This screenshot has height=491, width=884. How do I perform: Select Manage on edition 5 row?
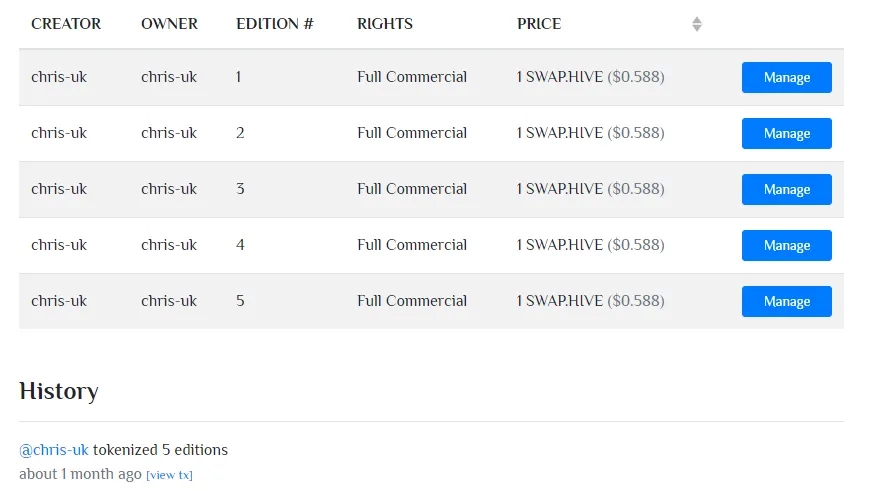point(786,301)
